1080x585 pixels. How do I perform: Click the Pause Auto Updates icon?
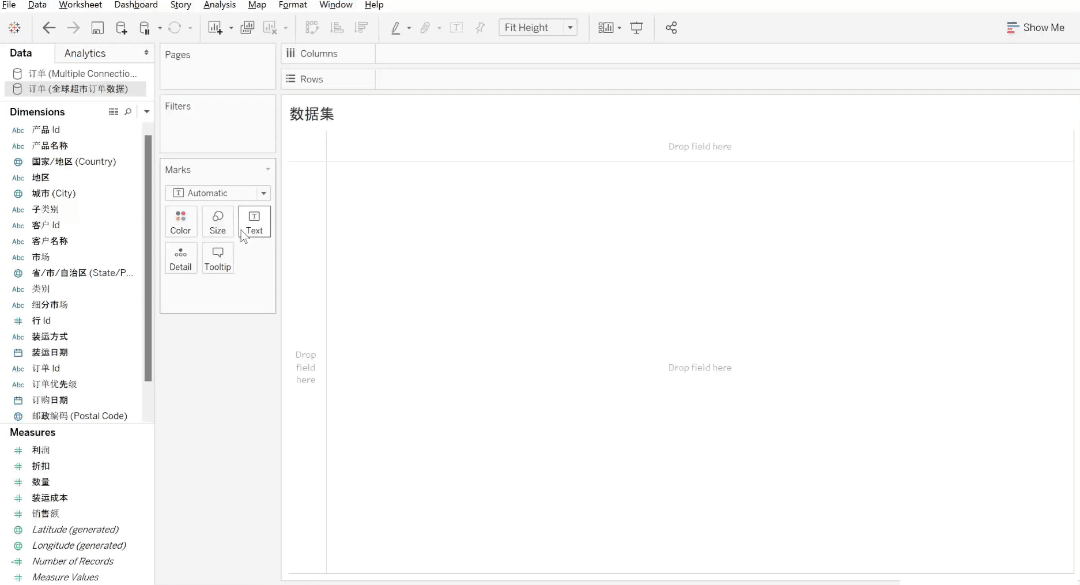click(145, 28)
